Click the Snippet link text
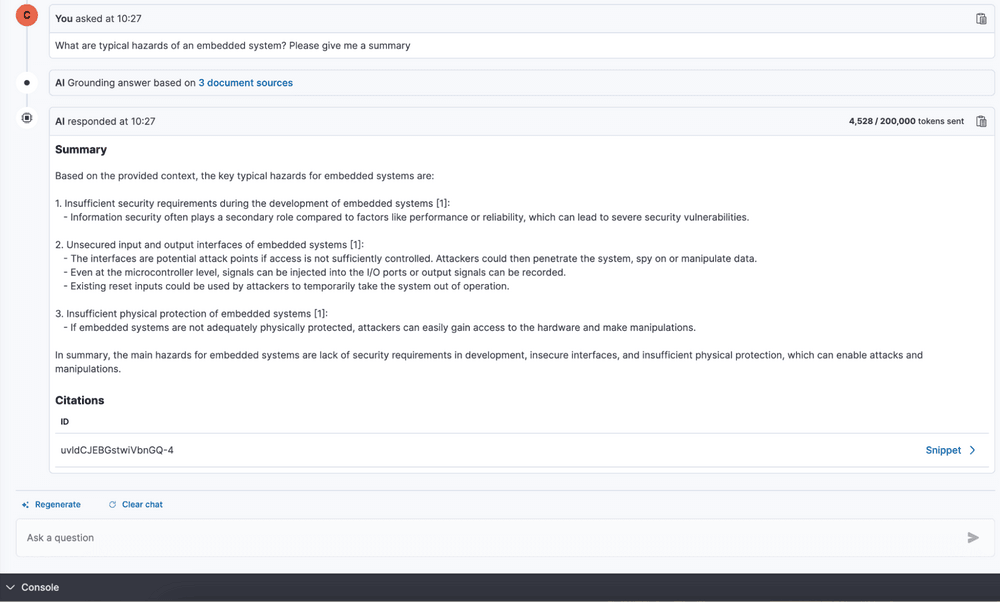 [943, 450]
